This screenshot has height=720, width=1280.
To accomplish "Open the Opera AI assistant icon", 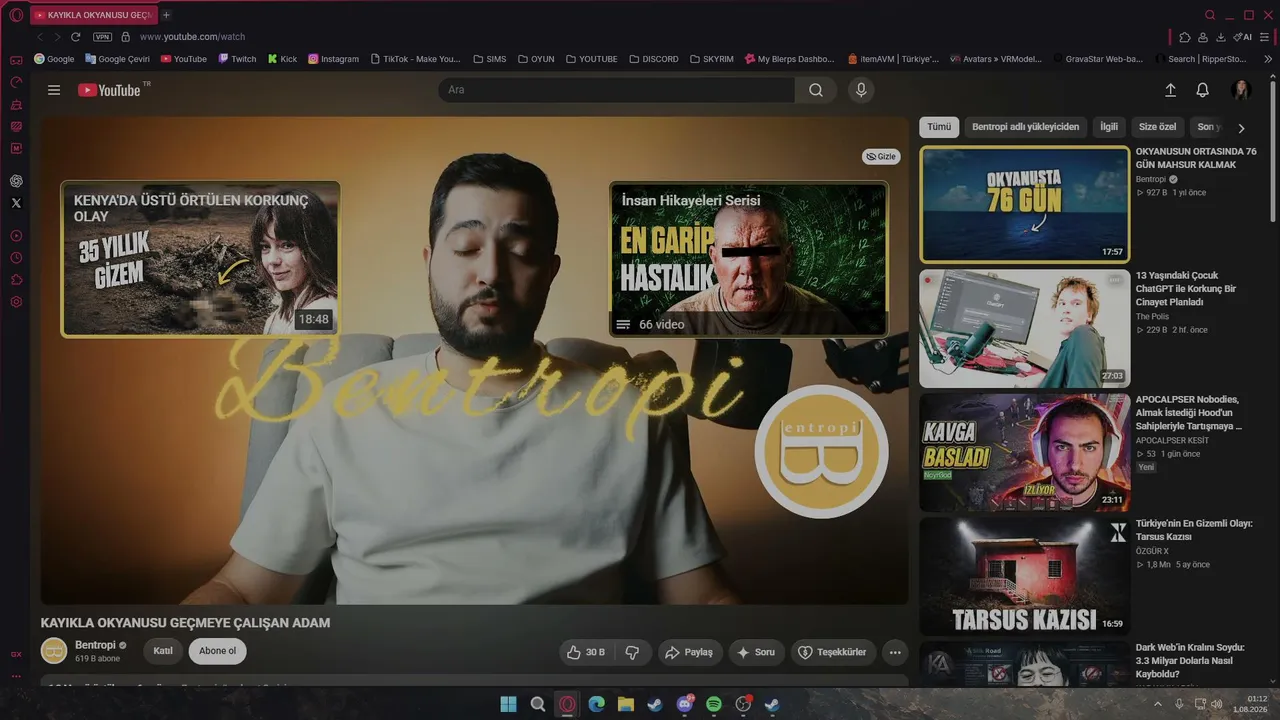I will [x=1243, y=37].
